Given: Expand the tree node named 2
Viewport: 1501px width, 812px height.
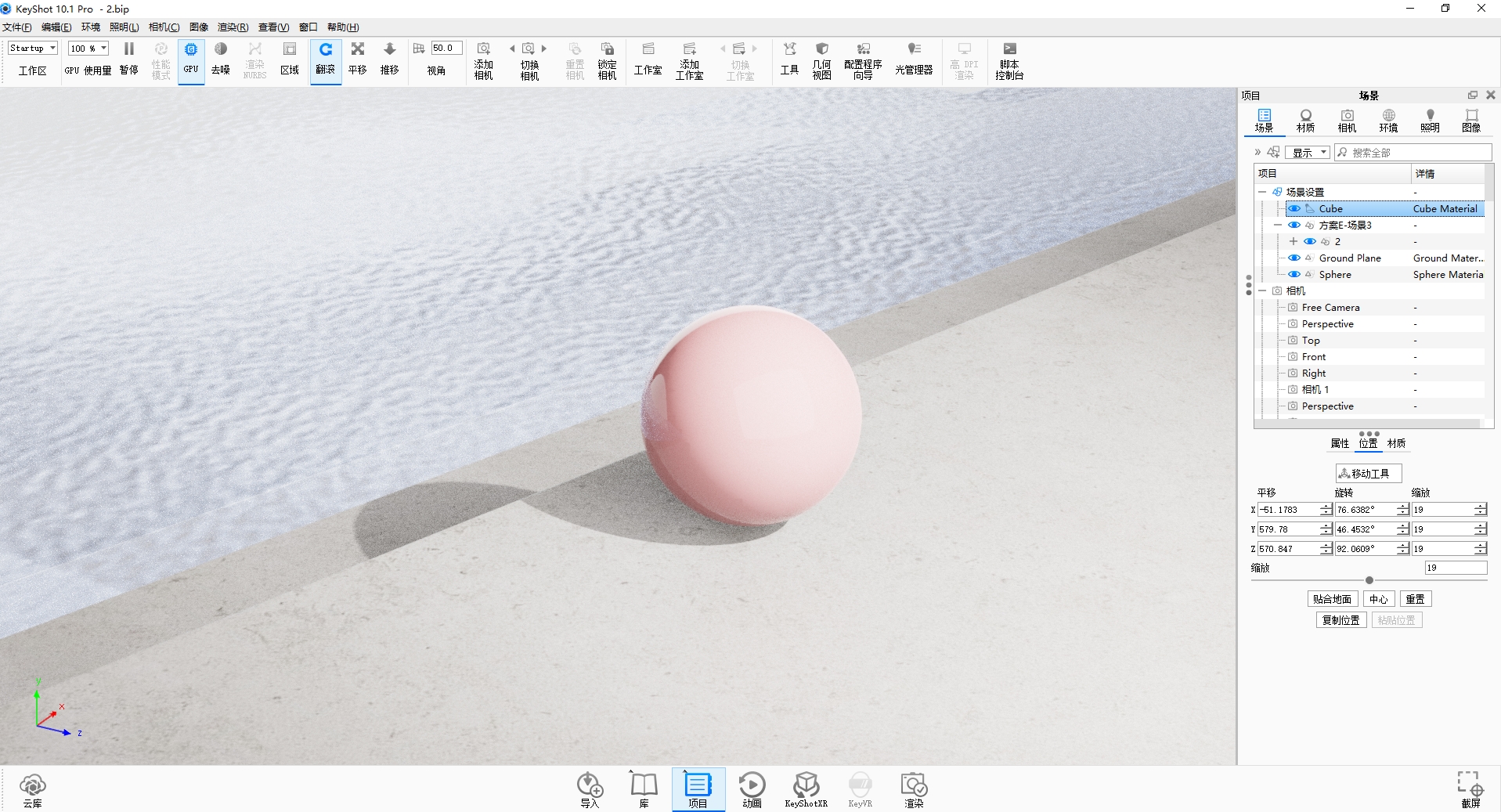Looking at the screenshot, I should [1294, 242].
